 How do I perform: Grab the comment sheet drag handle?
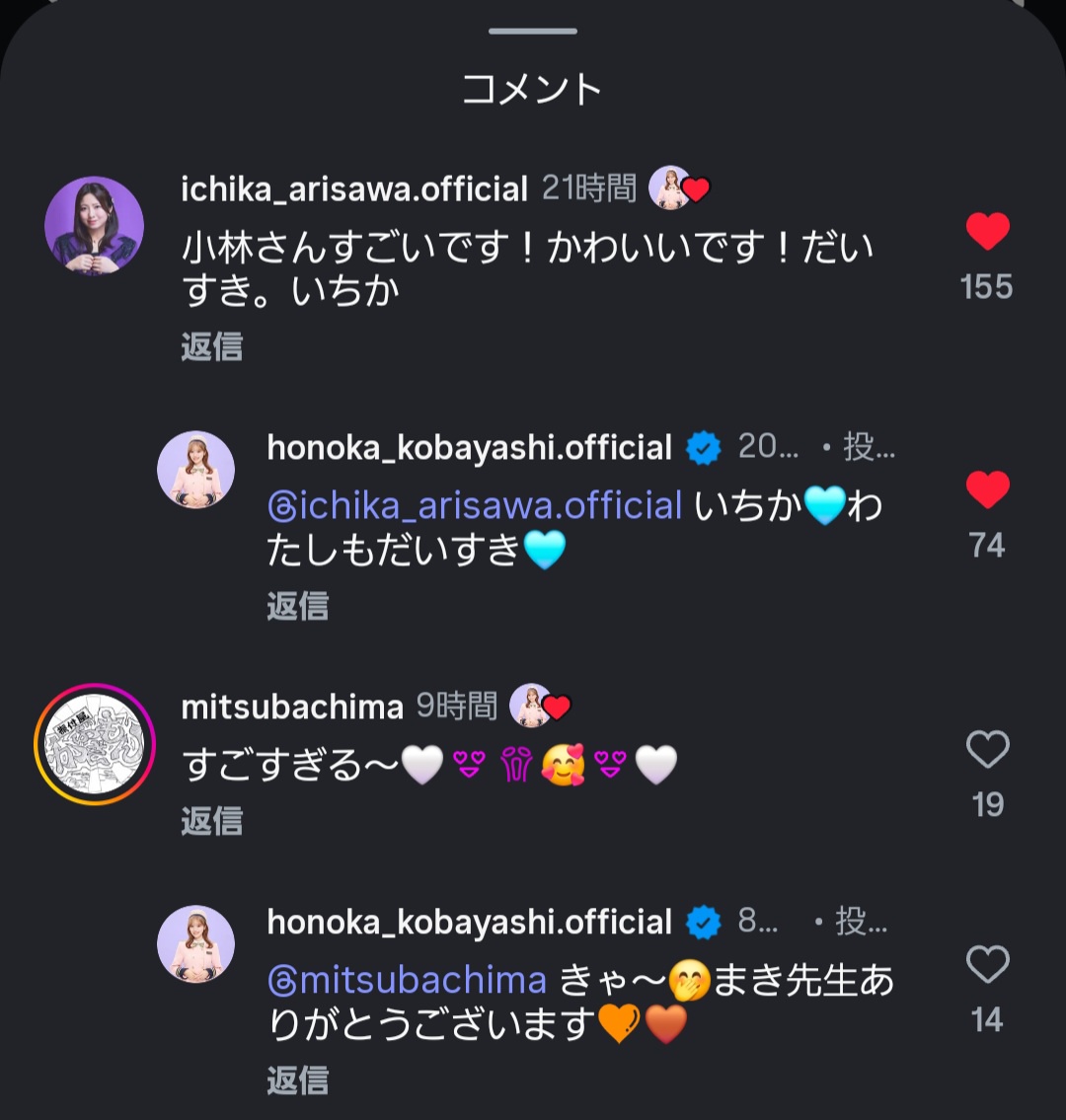(533, 32)
